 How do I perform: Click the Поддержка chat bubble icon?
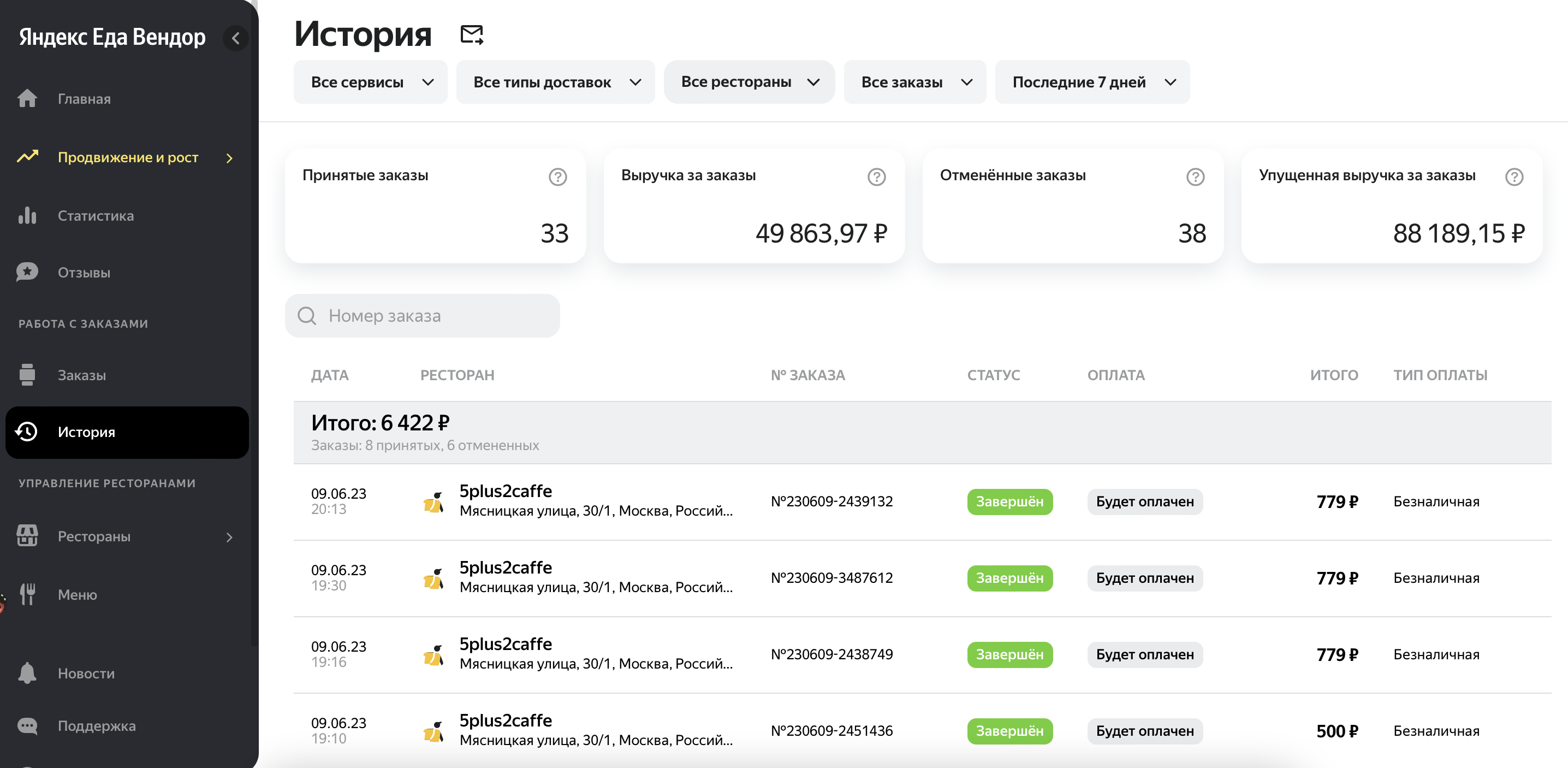pyautogui.click(x=27, y=725)
